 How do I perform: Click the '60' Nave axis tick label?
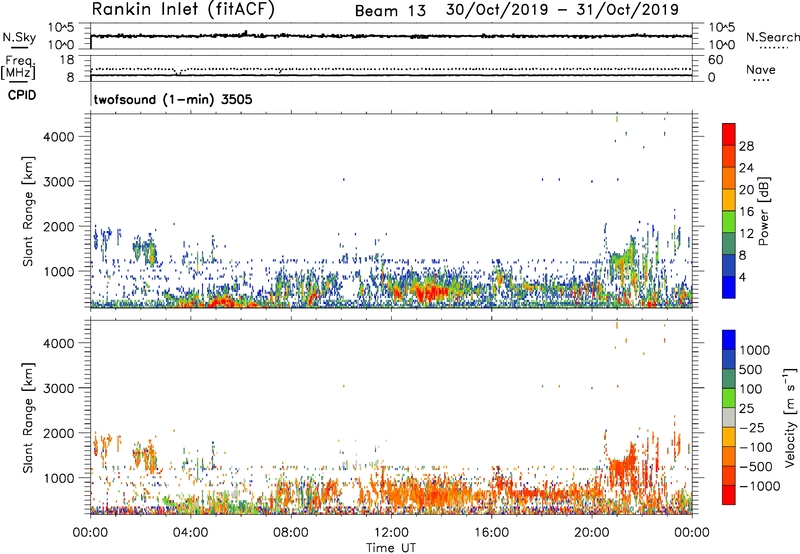pyautogui.click(x=715, y=60)
